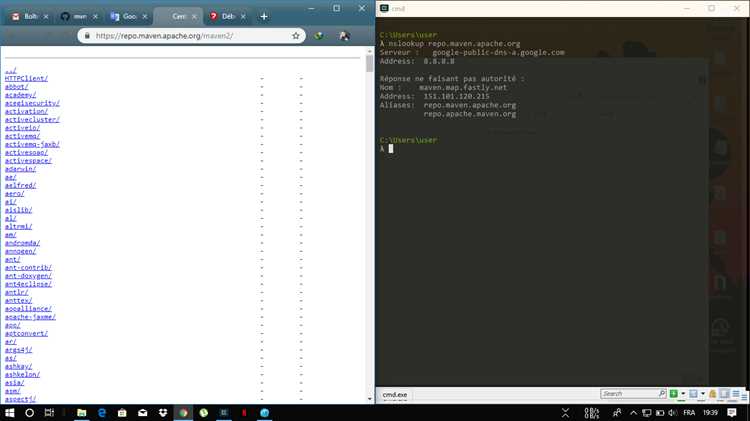
Task: Click the console menu icon with three lines
Action: click(736, 394)
